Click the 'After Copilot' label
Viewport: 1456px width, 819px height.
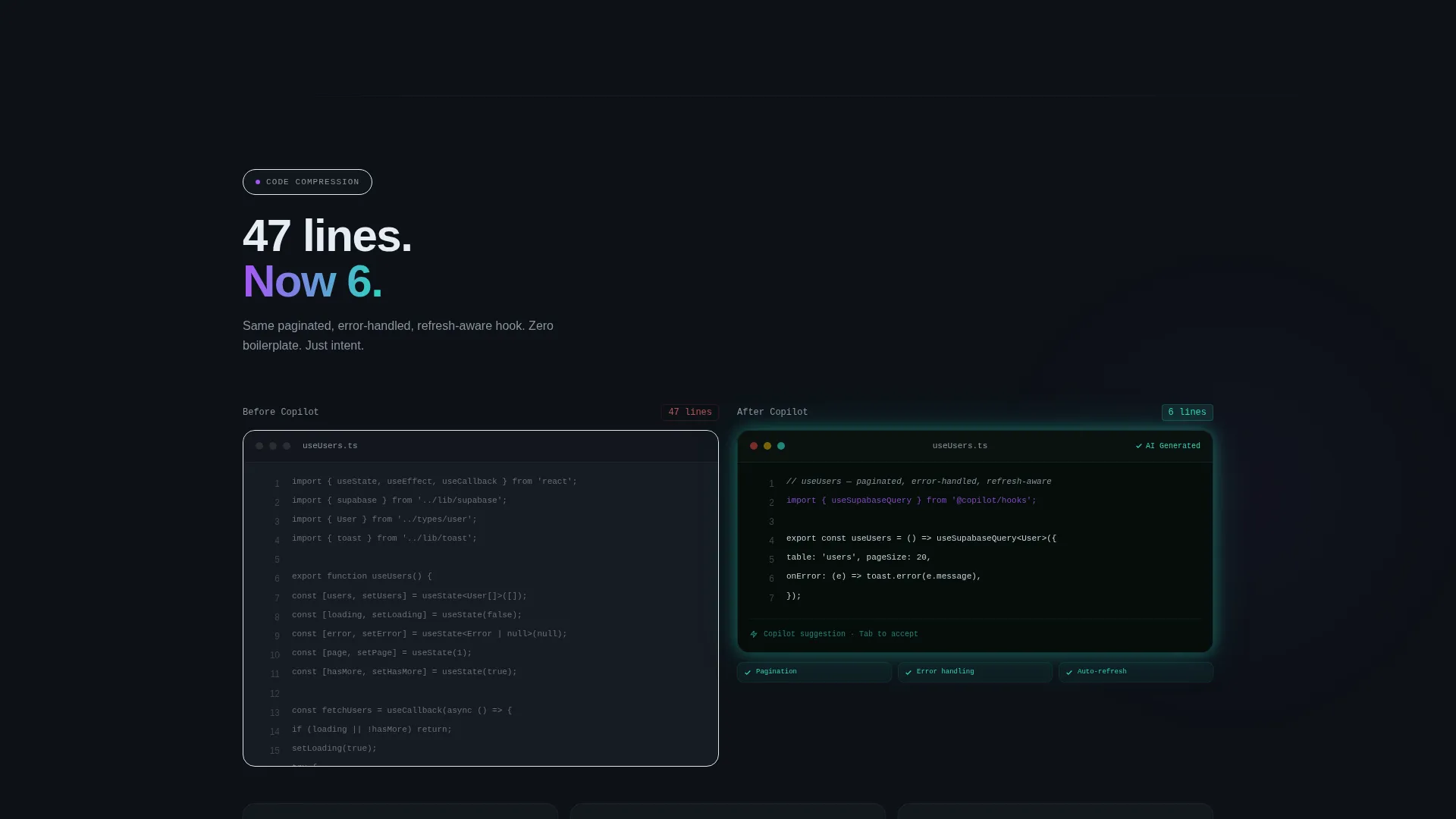coord(772,413)
